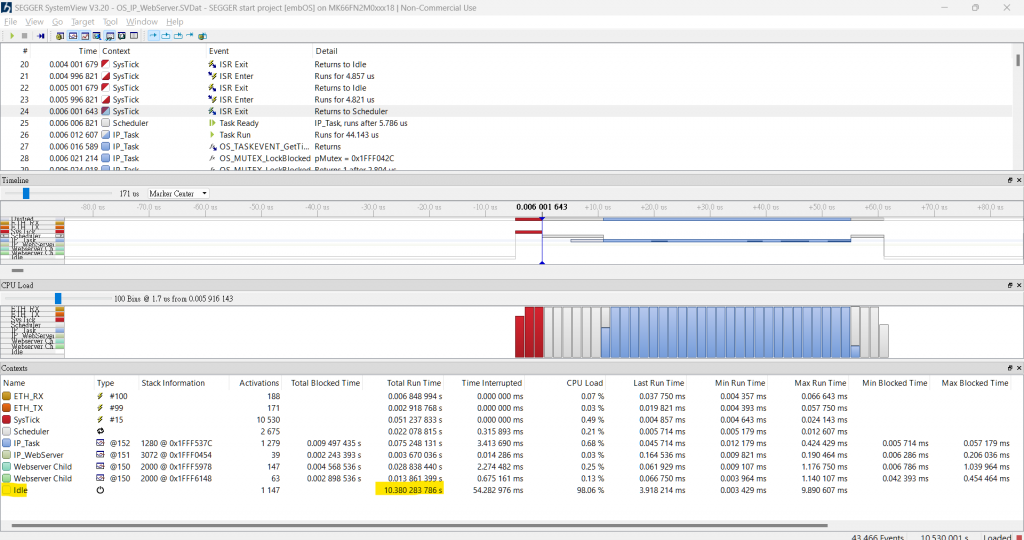Select event row 20 Returns to Idle
Image resolution: width=1024 pixels, height=540 pixels.
506,64
